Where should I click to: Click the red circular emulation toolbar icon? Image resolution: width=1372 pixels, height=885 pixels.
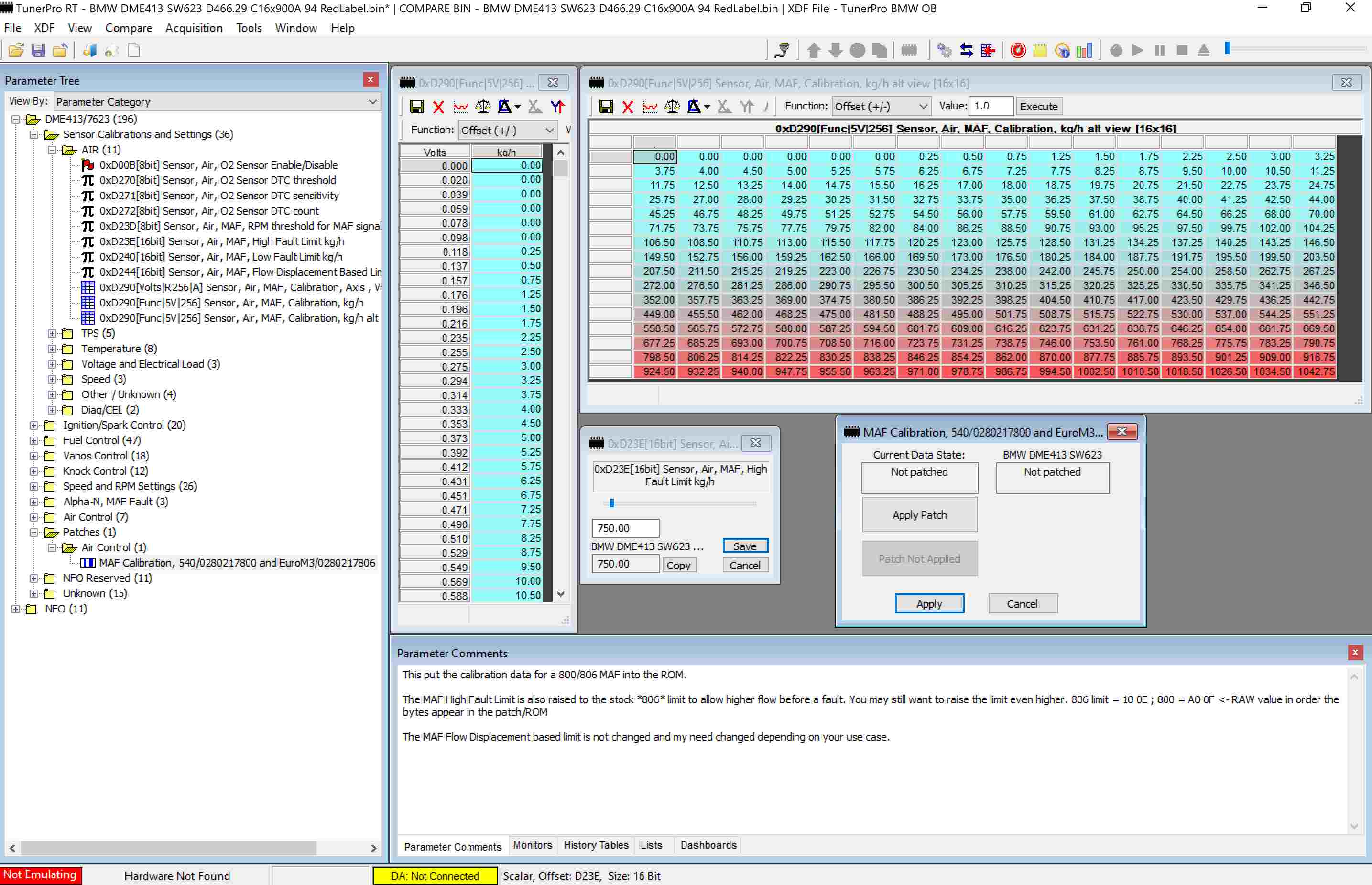click(1017, 51)
